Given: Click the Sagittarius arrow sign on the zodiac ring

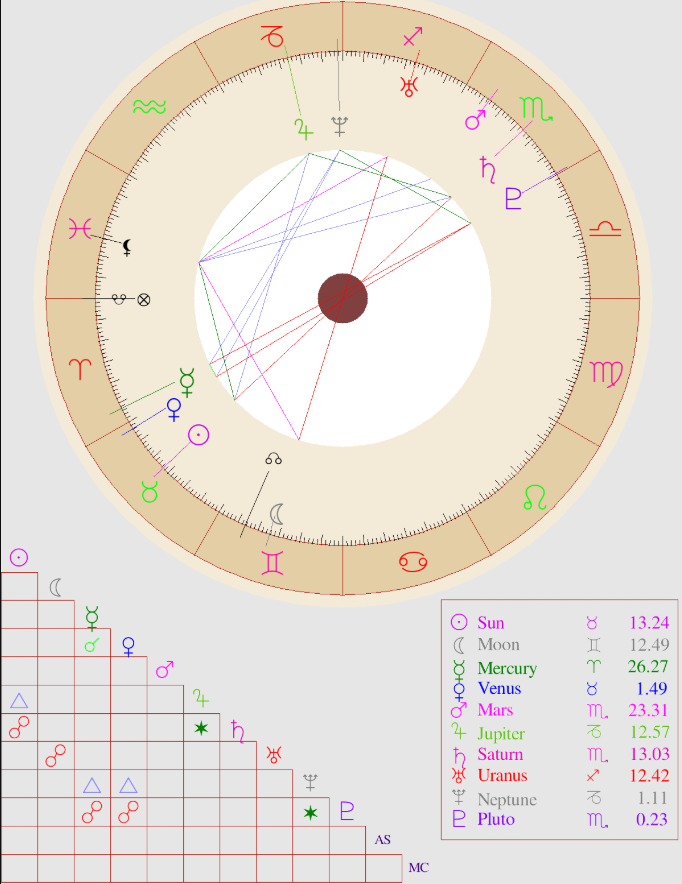Looking at the screenshot, I should pos(413,37).
